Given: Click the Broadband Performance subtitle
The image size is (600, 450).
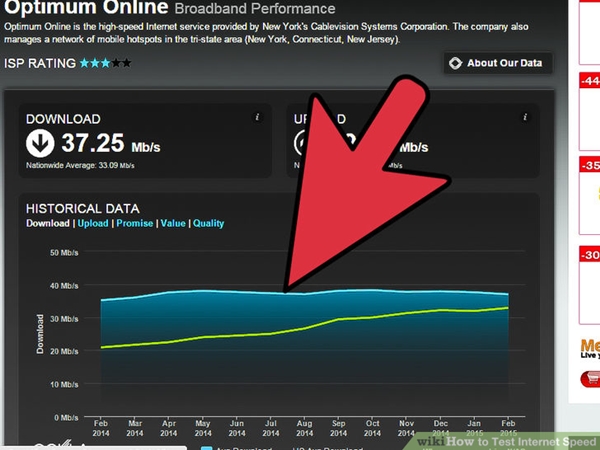Looking at the screenshot, I should [255, 9].
